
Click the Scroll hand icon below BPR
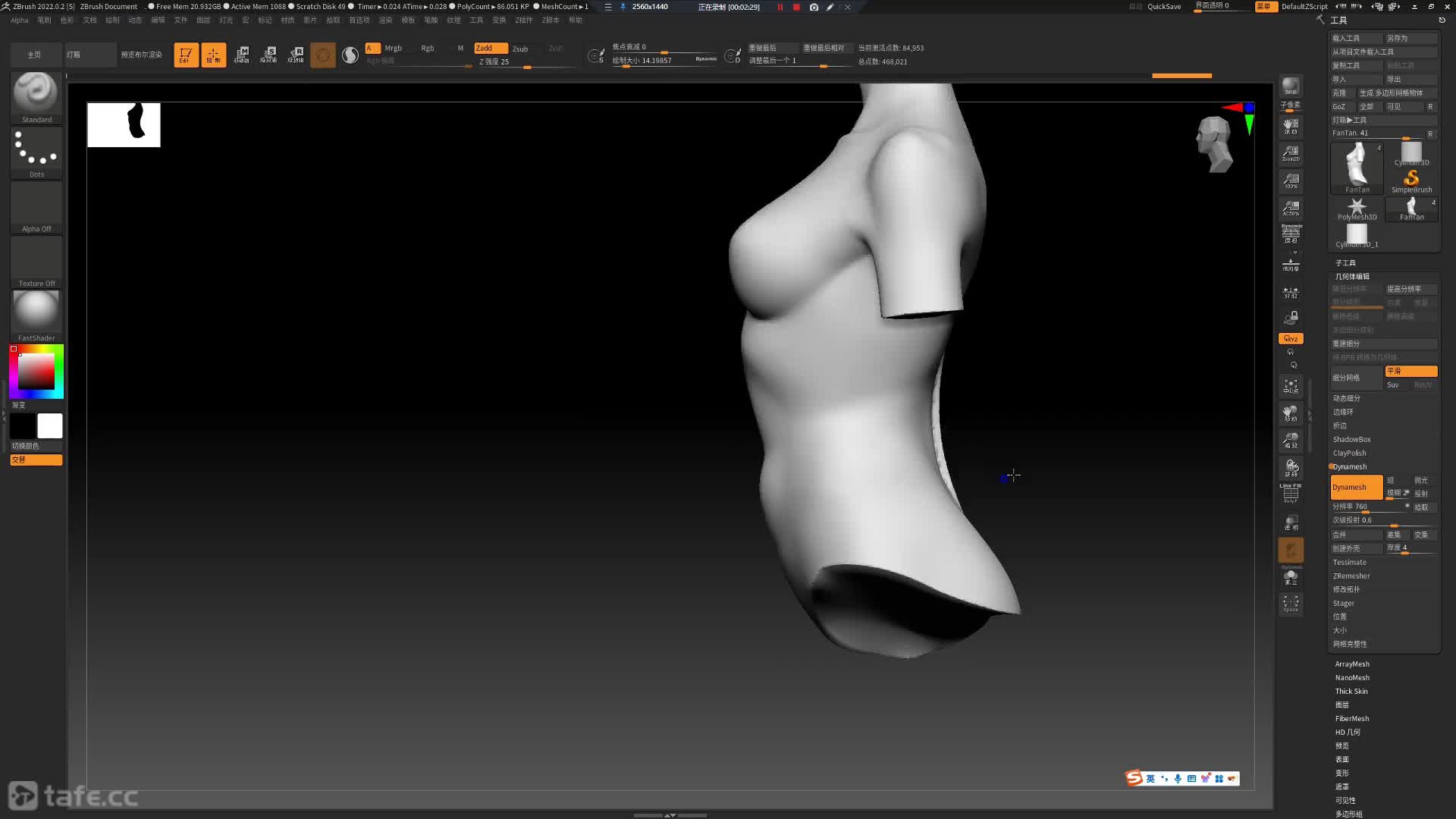pyautogui.click(x=1291, y=126)
